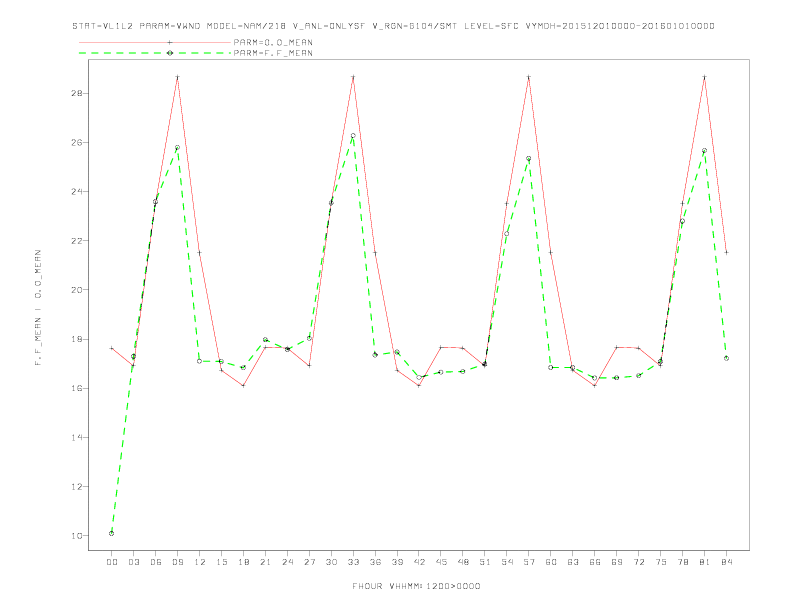Click x-axis tick label 51
The height and width of the screenshot is (612, 792).
coord(485,562)
